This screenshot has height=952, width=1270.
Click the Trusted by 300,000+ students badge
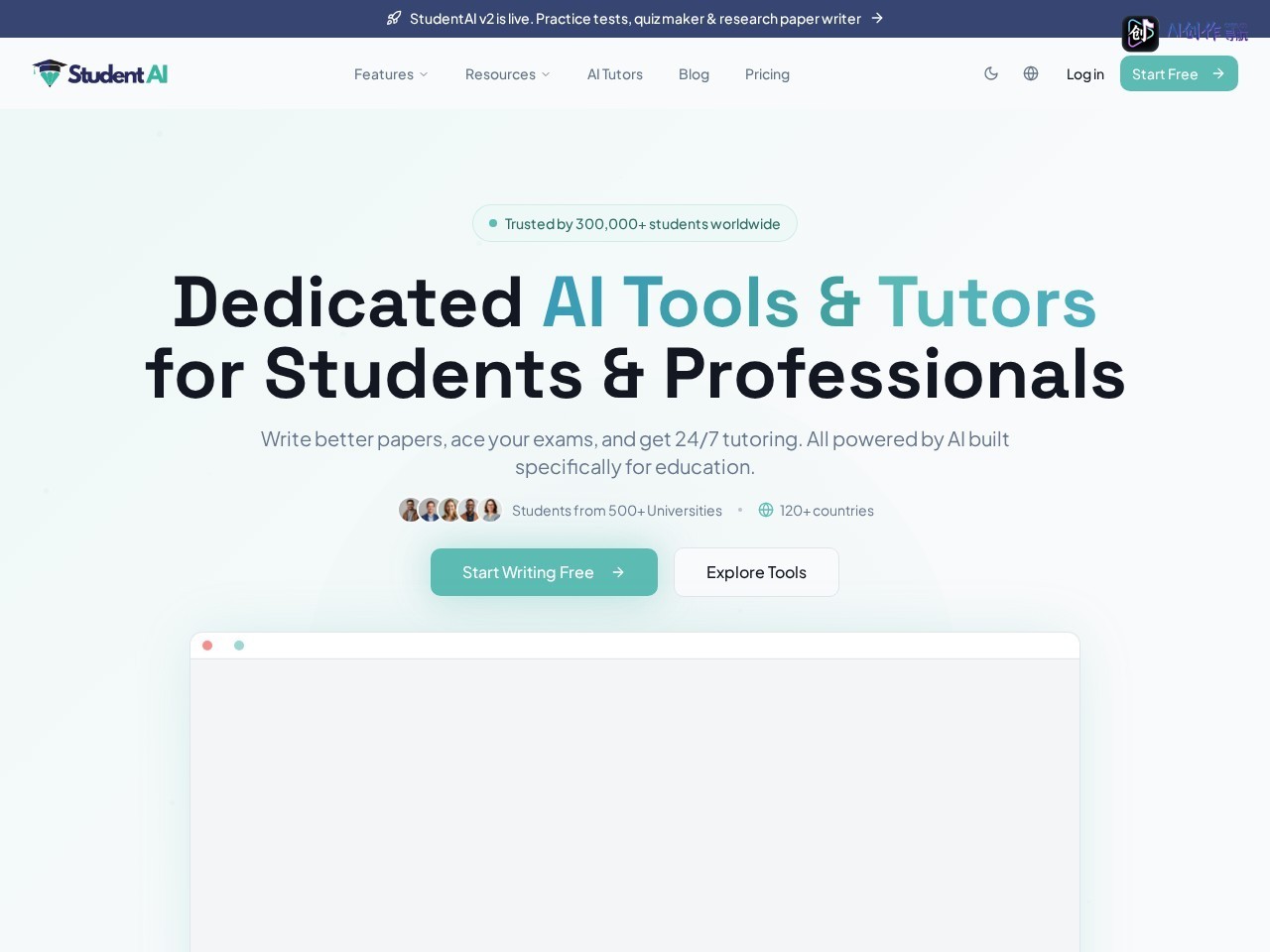pyautogui.click(x=635, y=223)
